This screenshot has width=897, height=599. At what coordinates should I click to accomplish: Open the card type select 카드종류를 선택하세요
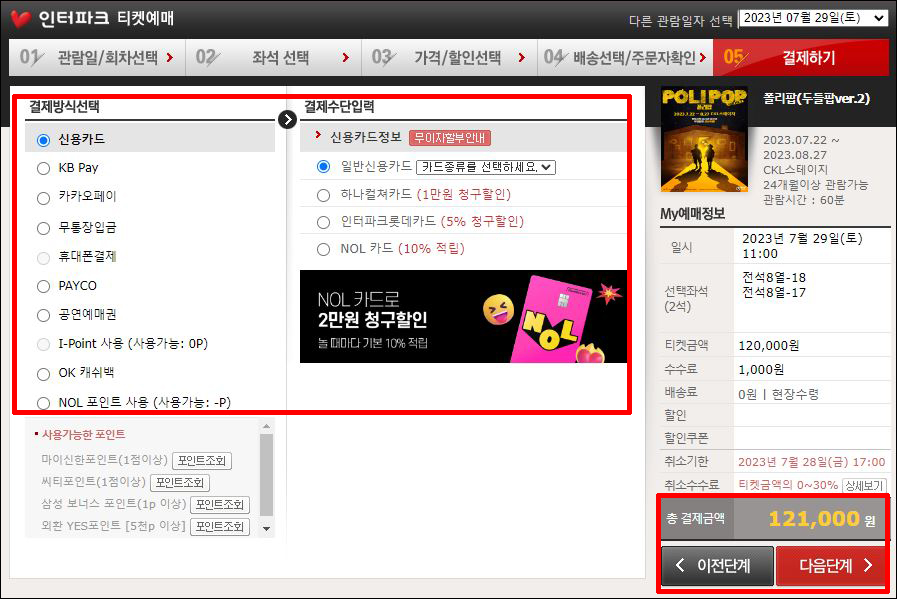[486, 167]
